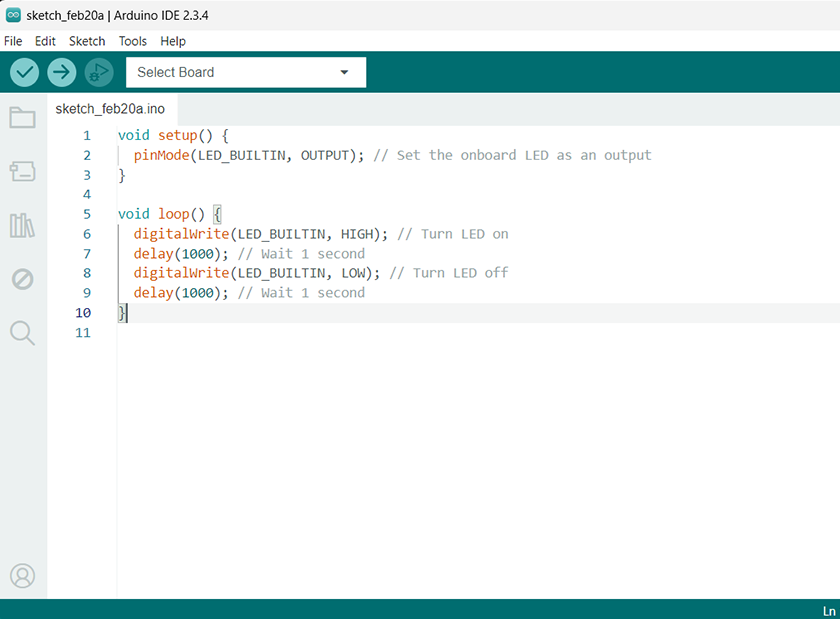The height and width of the screenshot is (619, 840).
Task: Open the Debug panel sidebar icon
Action: [22, 279]
